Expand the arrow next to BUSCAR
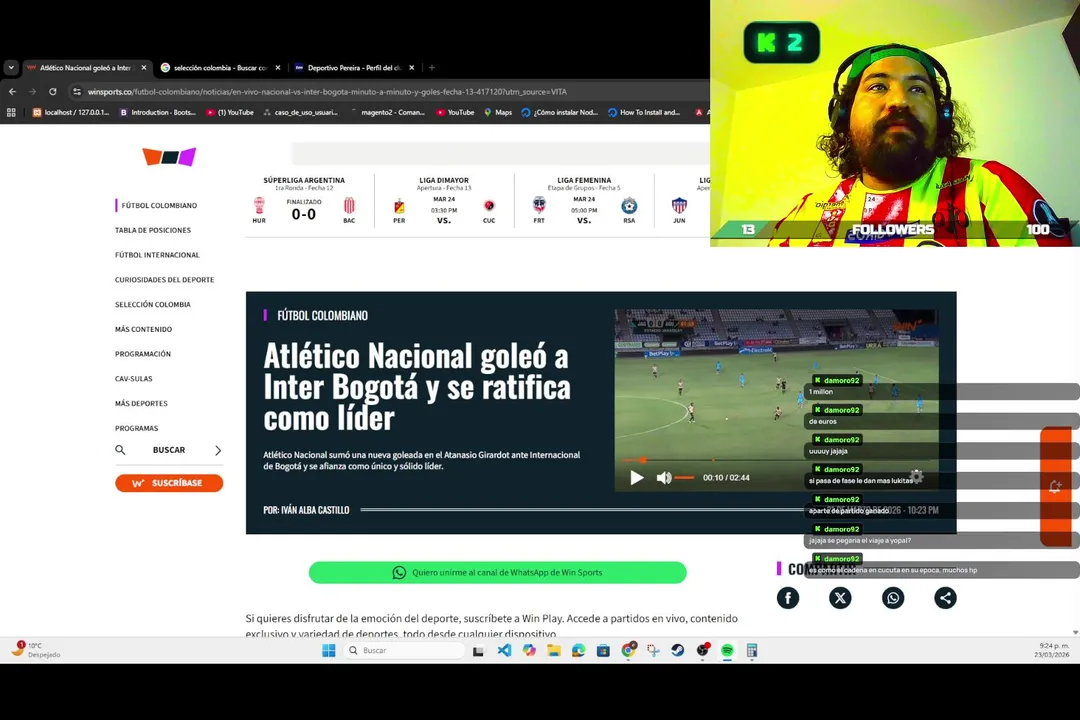Viewport: 1080px width, 720px height. coord(218,450)
